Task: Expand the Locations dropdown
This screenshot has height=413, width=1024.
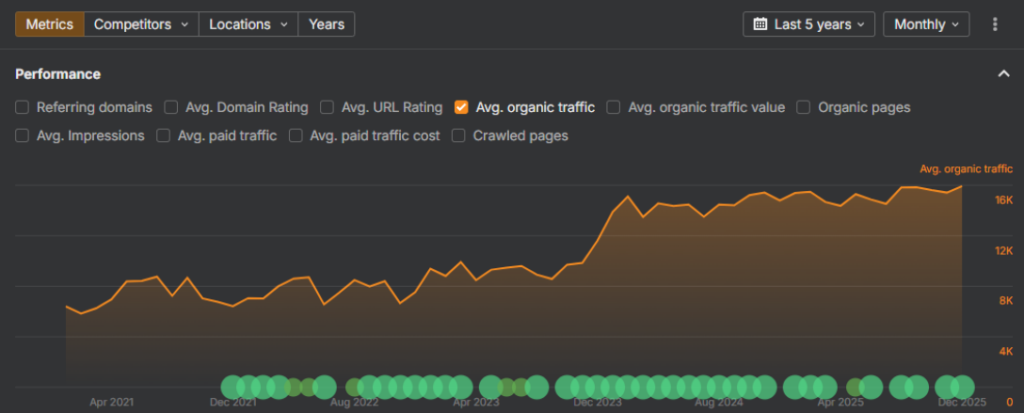Action: pos(248,24)
